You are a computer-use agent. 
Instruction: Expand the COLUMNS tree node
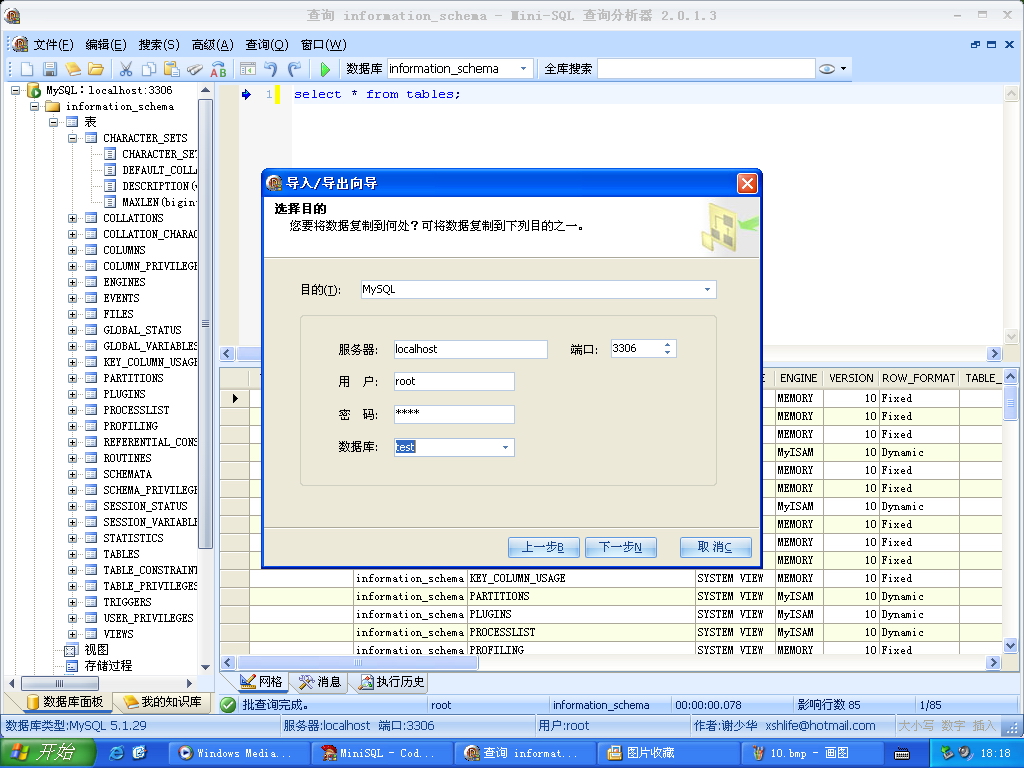[72, 250]
